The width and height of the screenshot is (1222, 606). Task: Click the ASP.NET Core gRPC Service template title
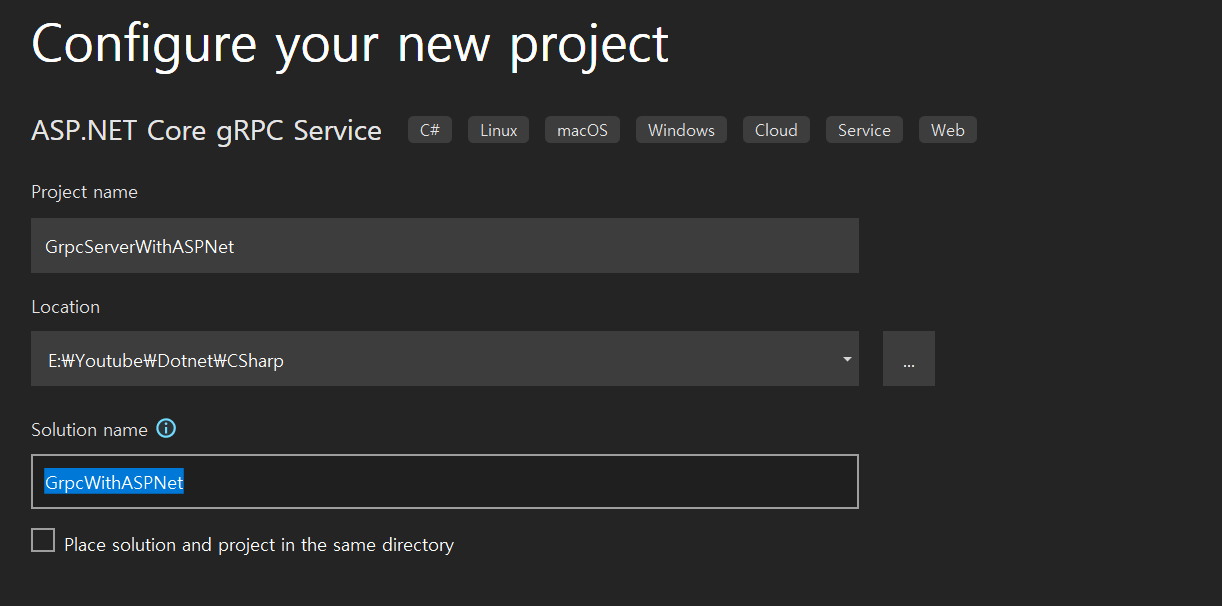pos(206,131)
